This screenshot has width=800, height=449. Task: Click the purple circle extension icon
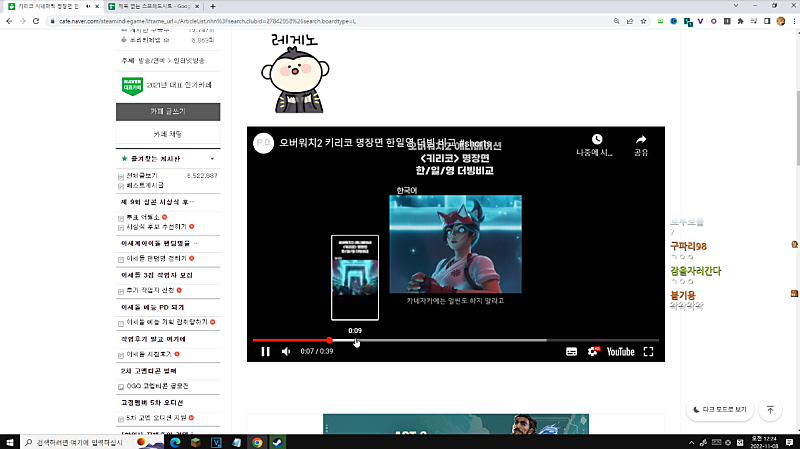[713, 21]
